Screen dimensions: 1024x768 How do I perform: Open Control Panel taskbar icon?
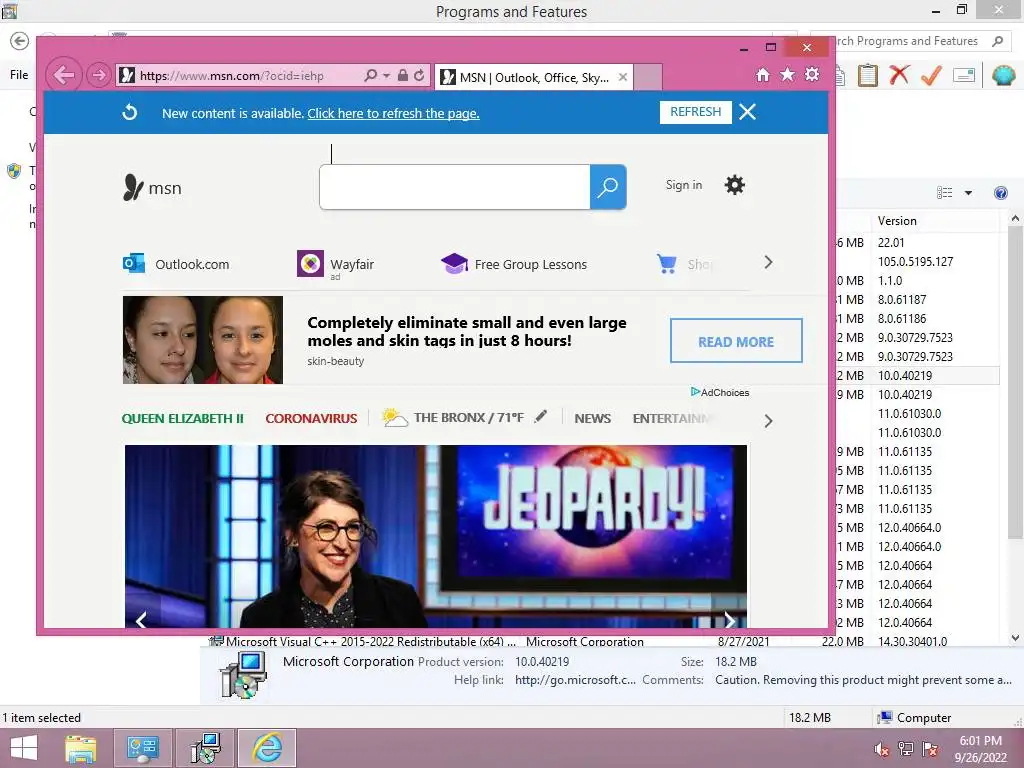pos(142,748)
